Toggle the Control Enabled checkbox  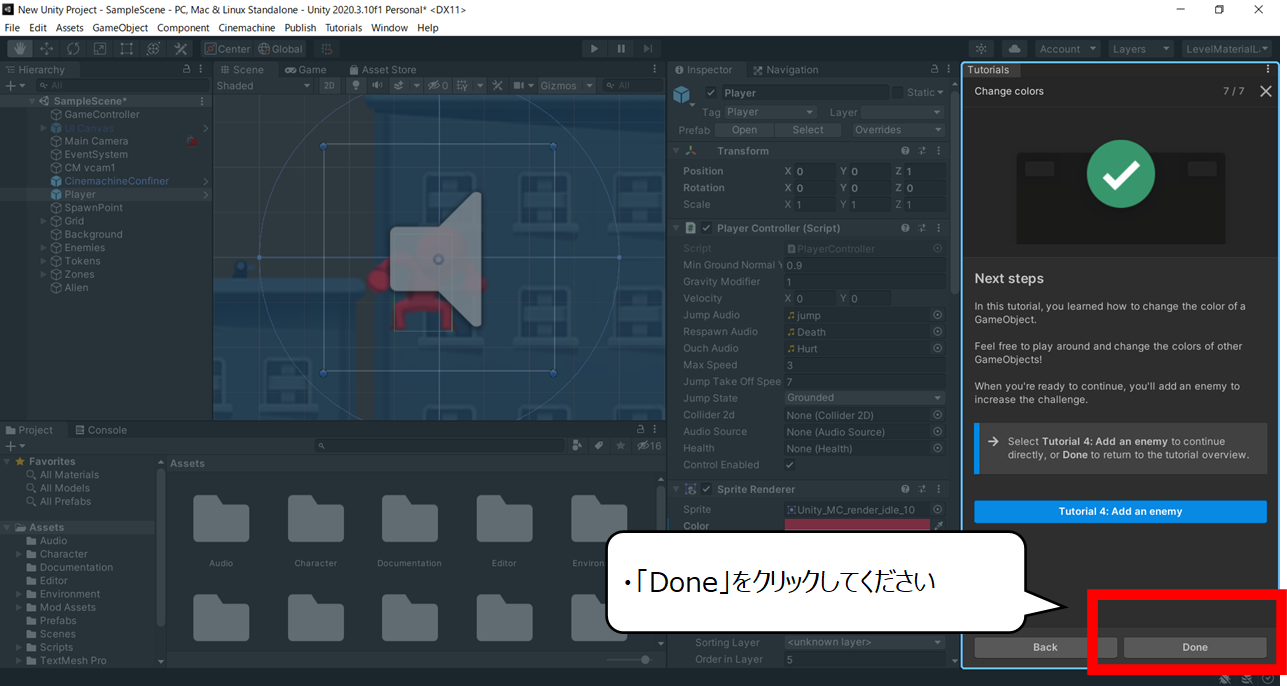pos(790,465)
